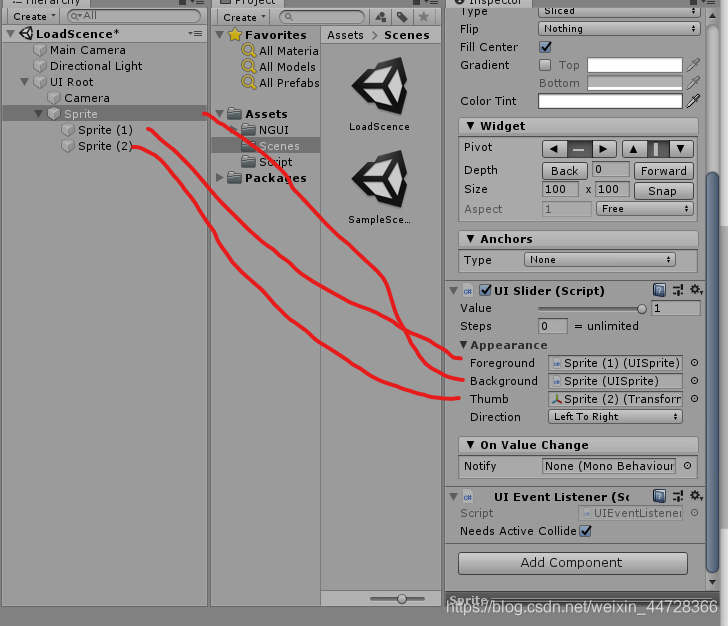Click the Gradient Top color swatch
728x626 pixels.
635,65
